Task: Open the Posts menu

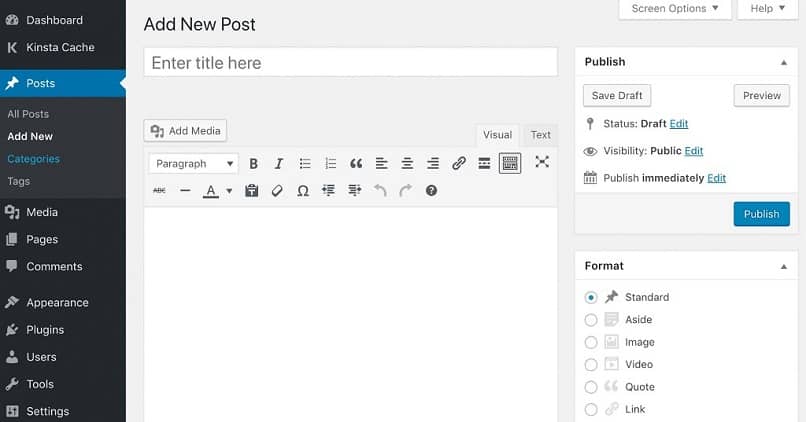Action: [63, 83]
